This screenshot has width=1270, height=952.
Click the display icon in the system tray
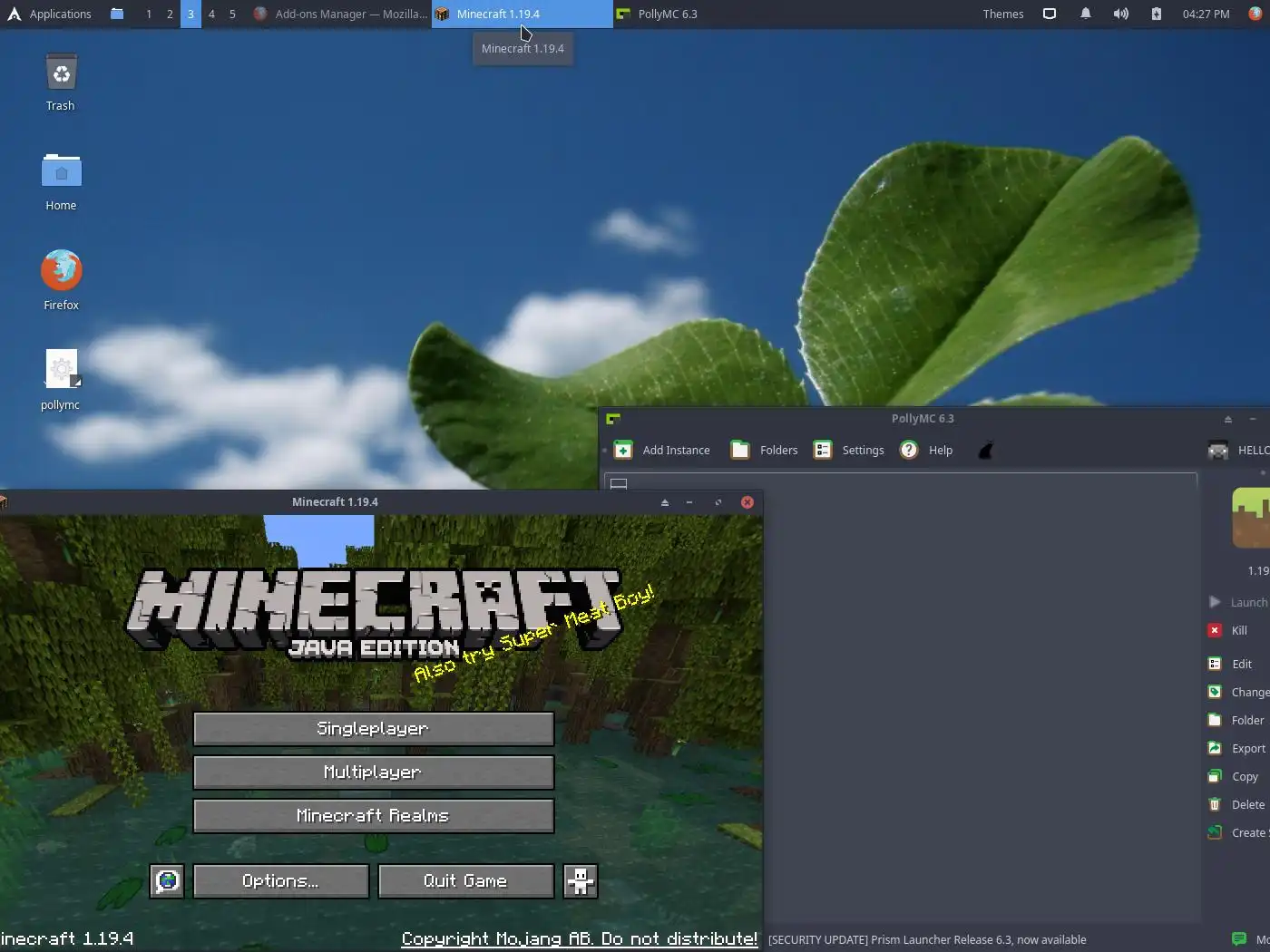1050,14
